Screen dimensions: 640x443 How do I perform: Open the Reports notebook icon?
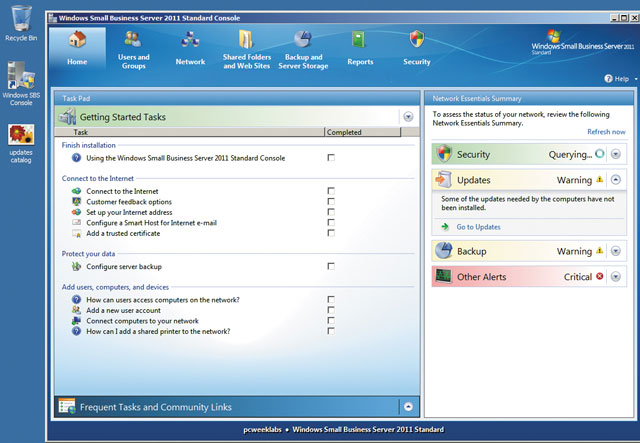(359, 40)
